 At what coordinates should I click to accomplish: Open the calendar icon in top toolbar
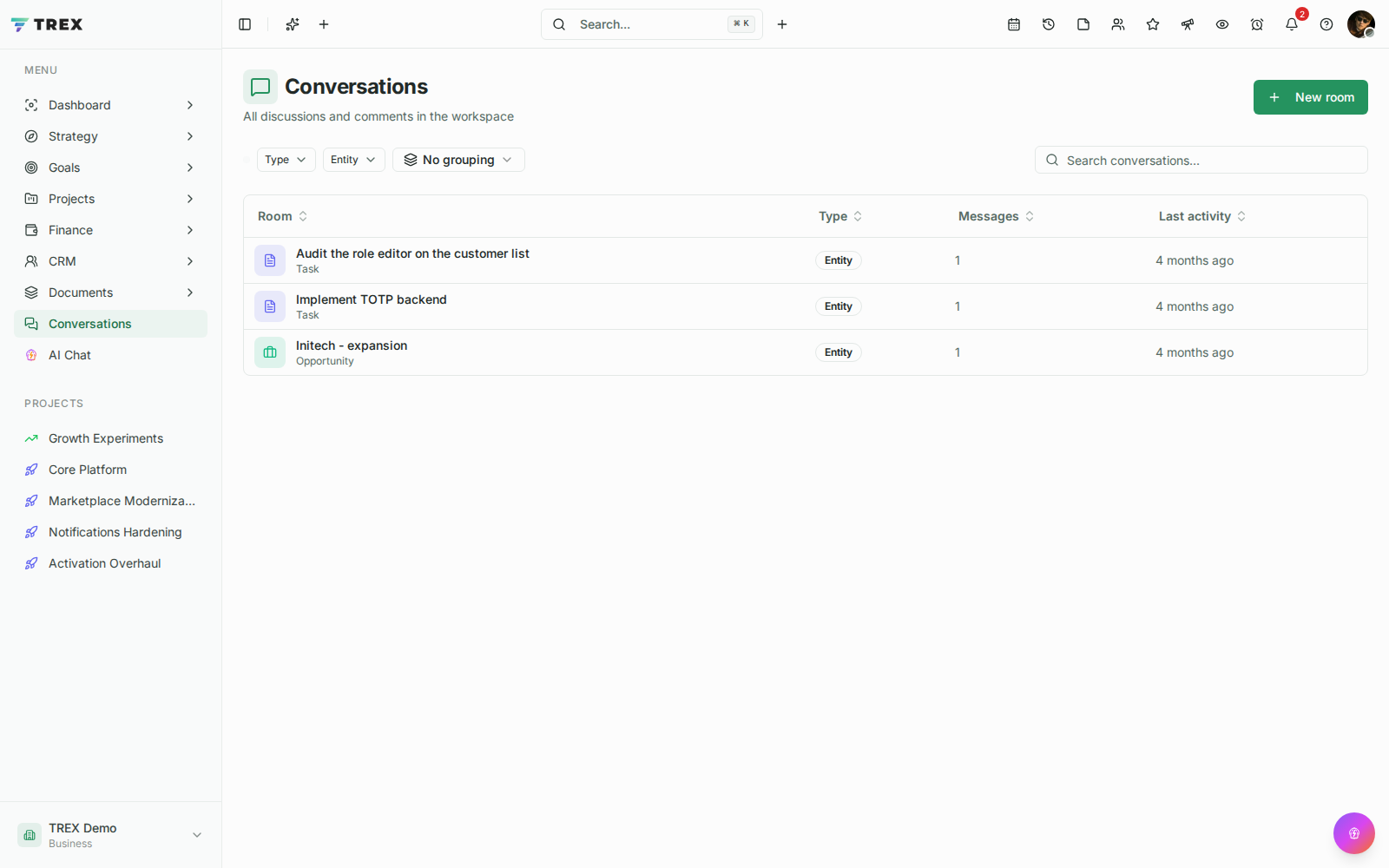pos(1014,24)
